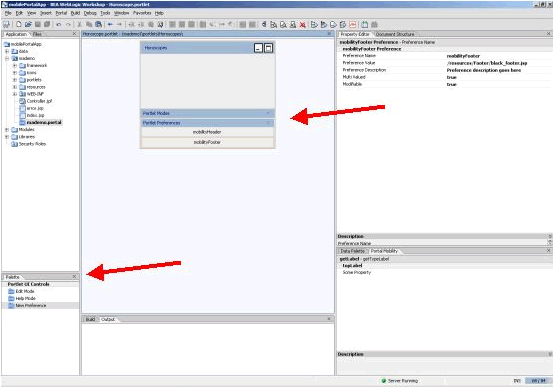Click the maximize icon on Horoscopes portlet
This screenshot has height=388, width=553.
pos(268,48)
